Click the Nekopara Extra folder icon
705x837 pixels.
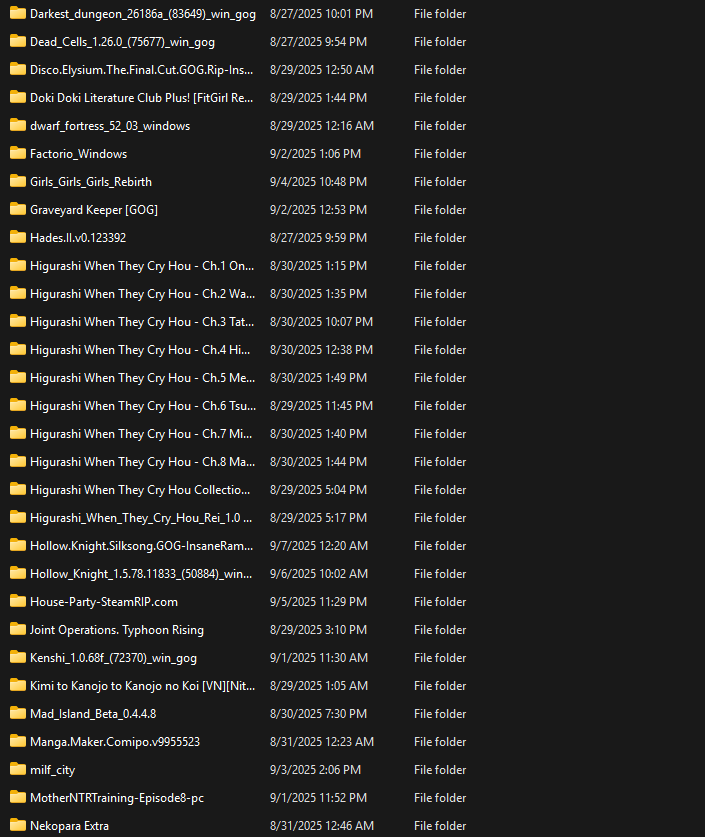click(x=18, y=825)
